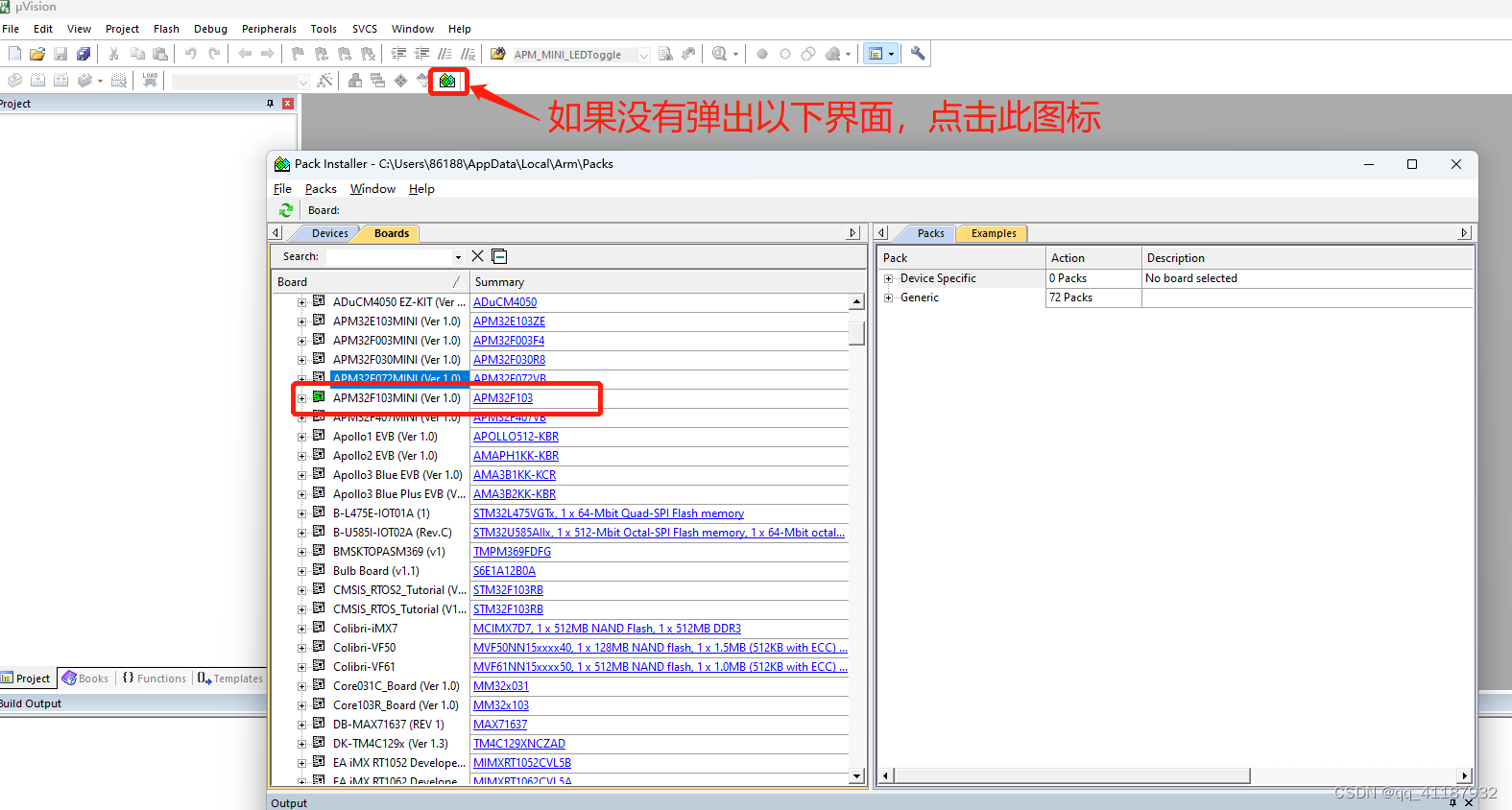This screenshot has width=1512, height=810.
Task: Launch the Pack Installer toolbar icon
Action: coord(447,81)
